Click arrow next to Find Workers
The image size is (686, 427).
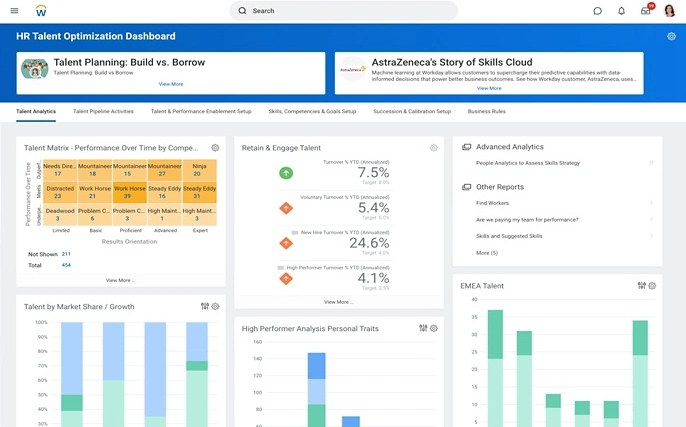click(651, 203)
